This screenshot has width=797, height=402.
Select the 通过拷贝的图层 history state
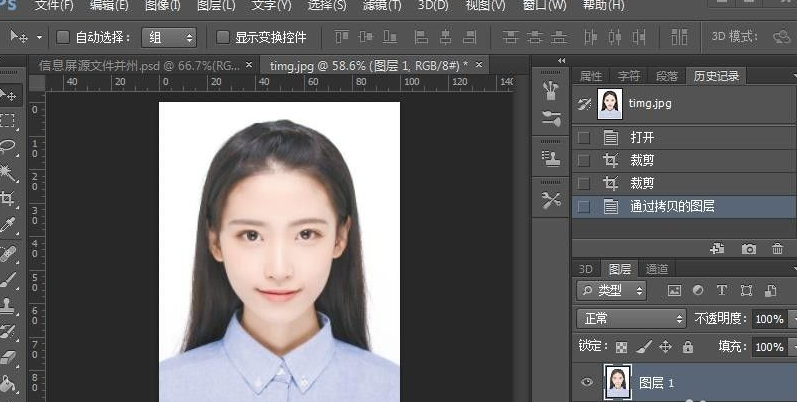pos(684,206)
